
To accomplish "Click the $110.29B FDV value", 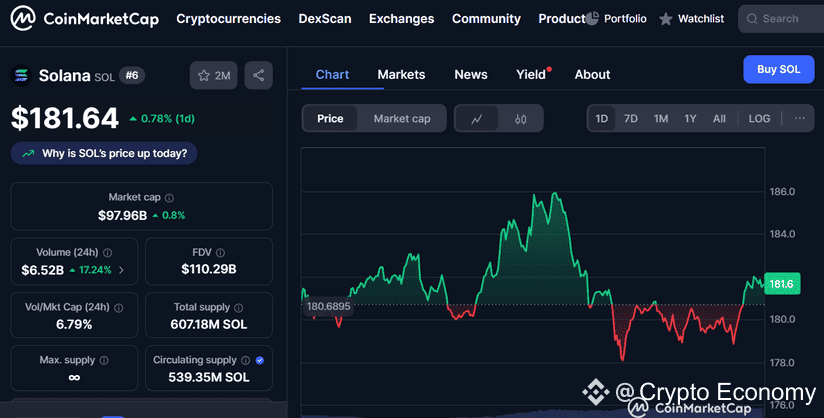I will (209, 269).
